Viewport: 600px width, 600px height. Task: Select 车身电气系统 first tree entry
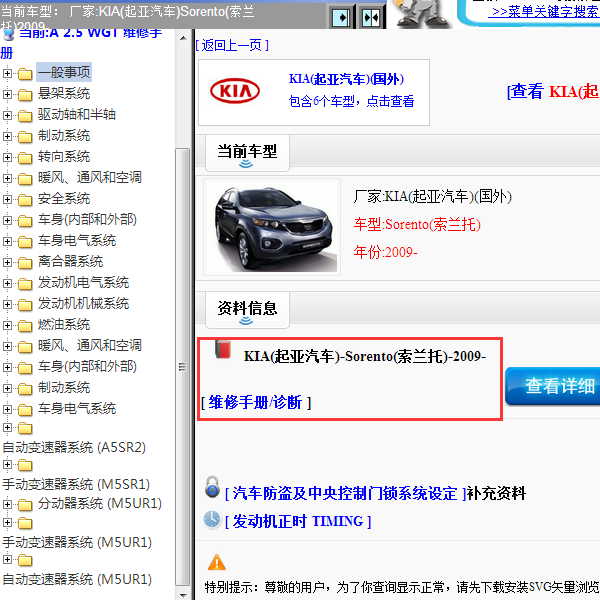tap(77, 241)
